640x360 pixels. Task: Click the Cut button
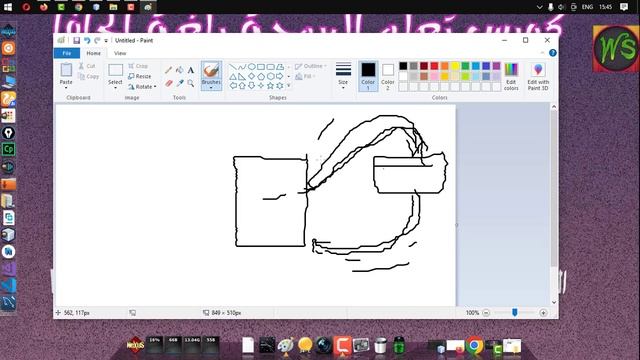87,66
